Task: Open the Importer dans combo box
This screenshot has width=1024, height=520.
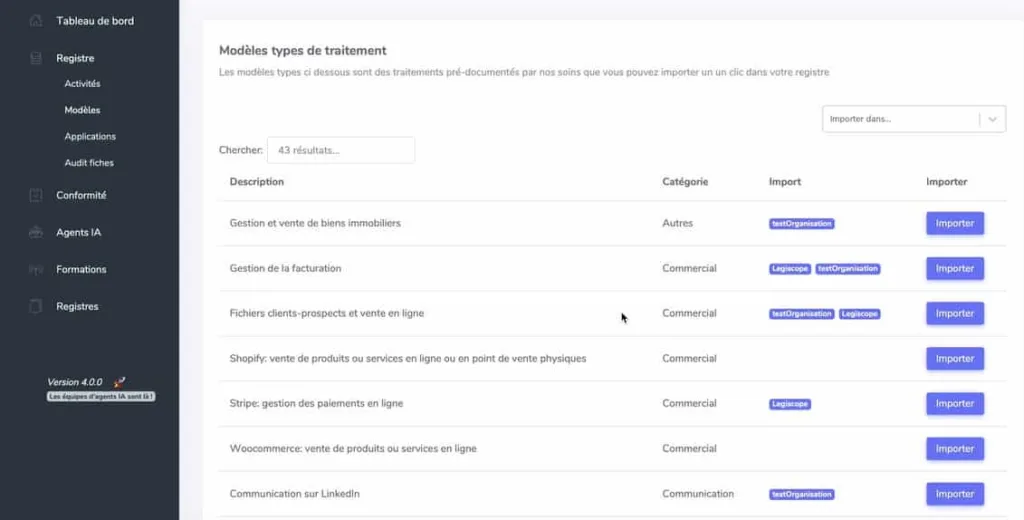Action: pos(900,119)
